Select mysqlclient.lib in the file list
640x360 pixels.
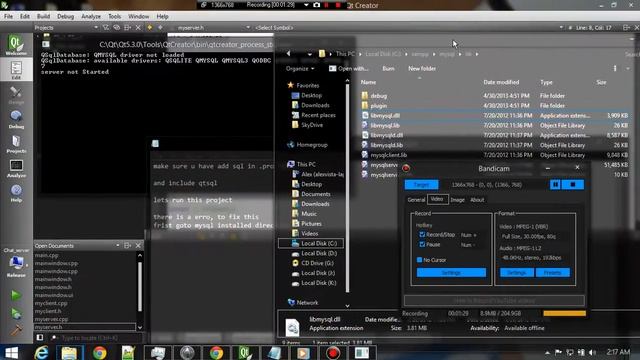(388, 155)
